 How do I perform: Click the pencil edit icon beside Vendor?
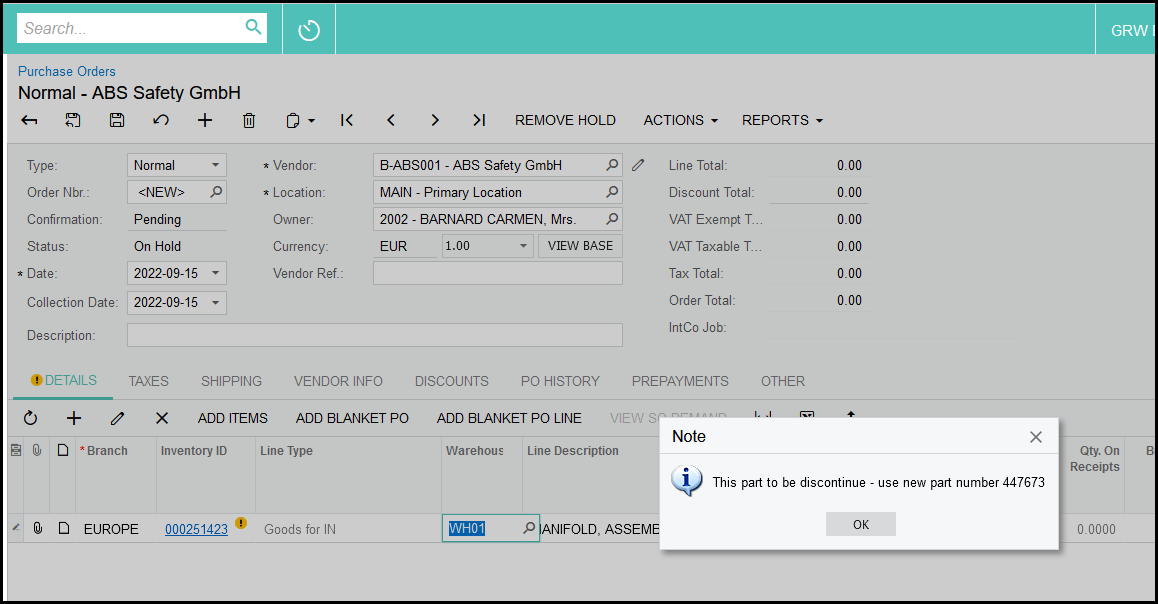click(x=638, y=165)
